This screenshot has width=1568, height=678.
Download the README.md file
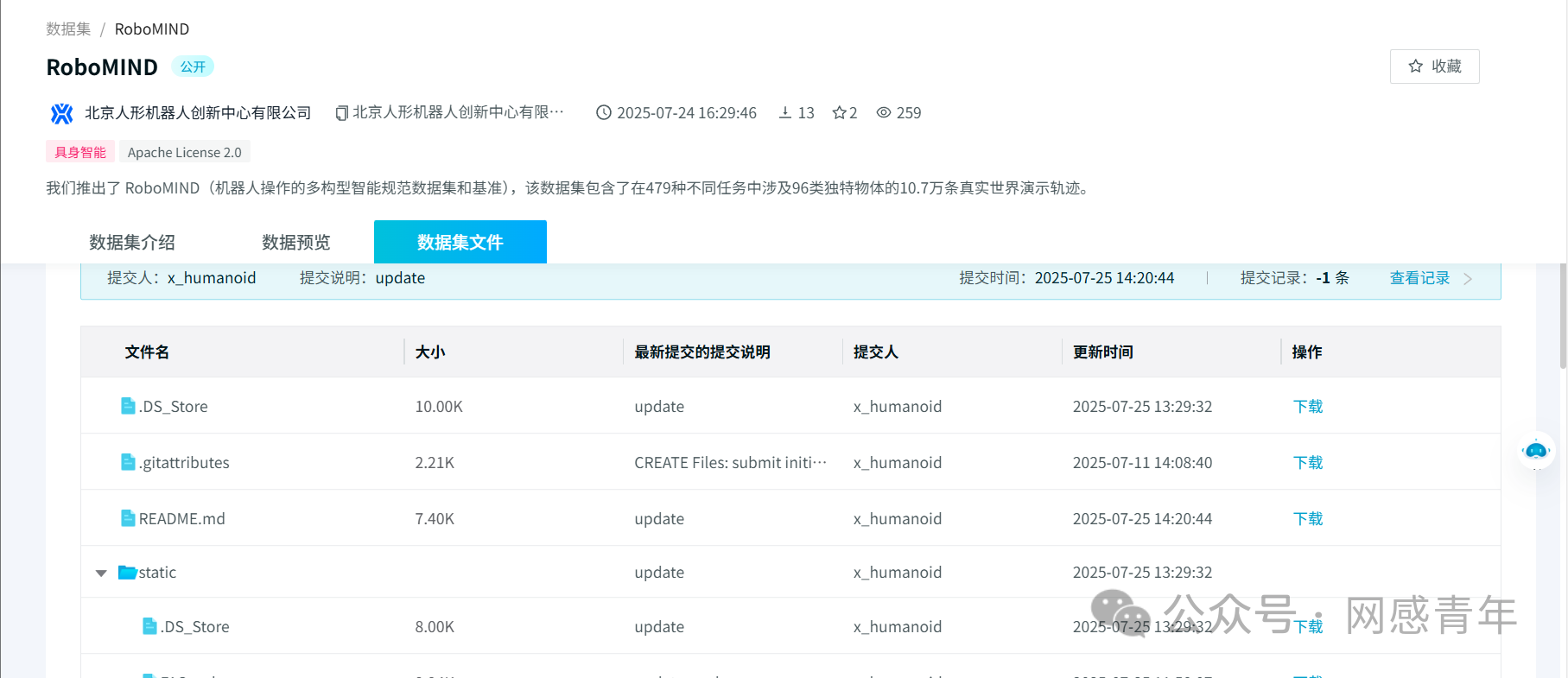(x=1308, y=518)
